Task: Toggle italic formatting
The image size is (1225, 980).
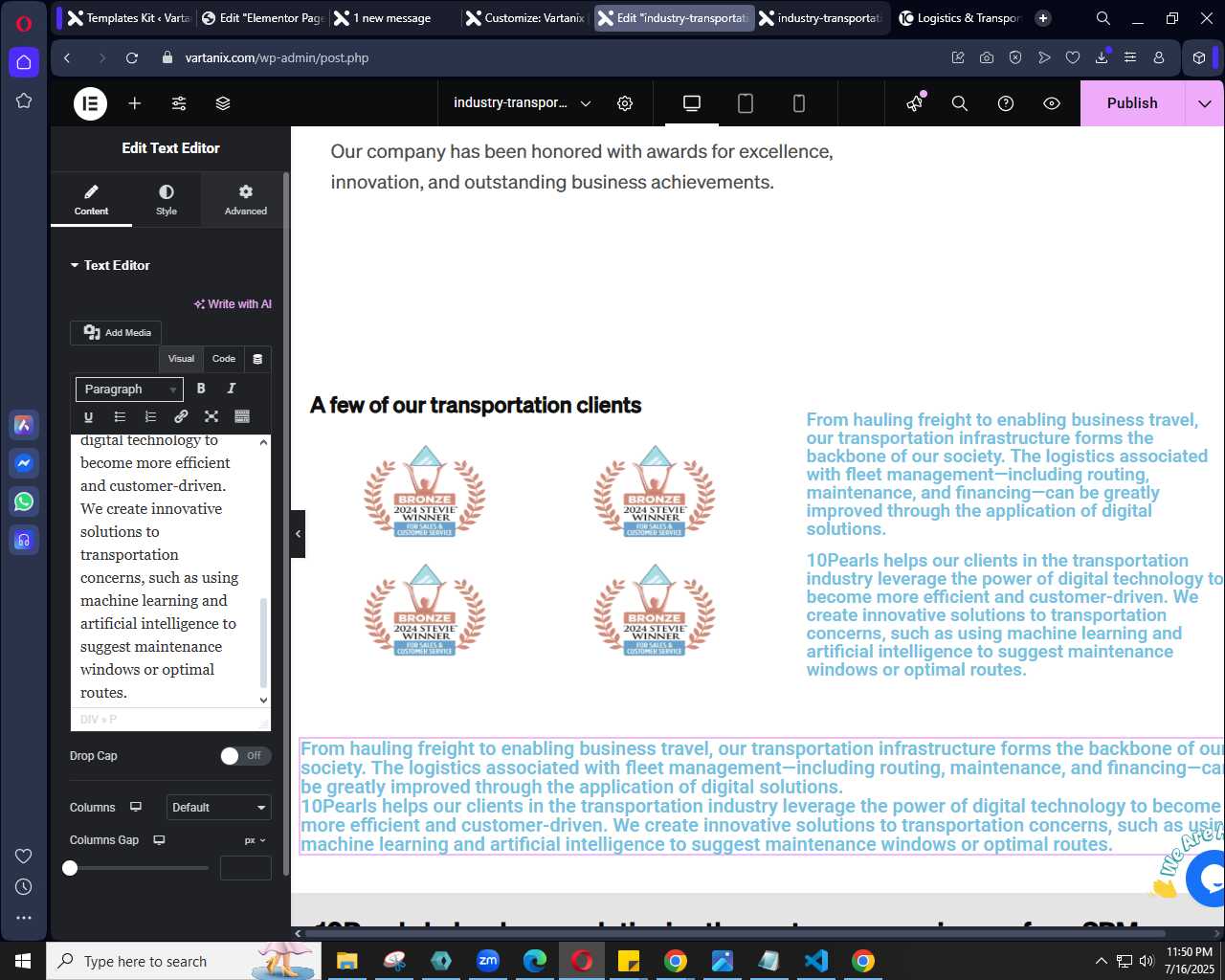Action: click(x=231, y=389)
